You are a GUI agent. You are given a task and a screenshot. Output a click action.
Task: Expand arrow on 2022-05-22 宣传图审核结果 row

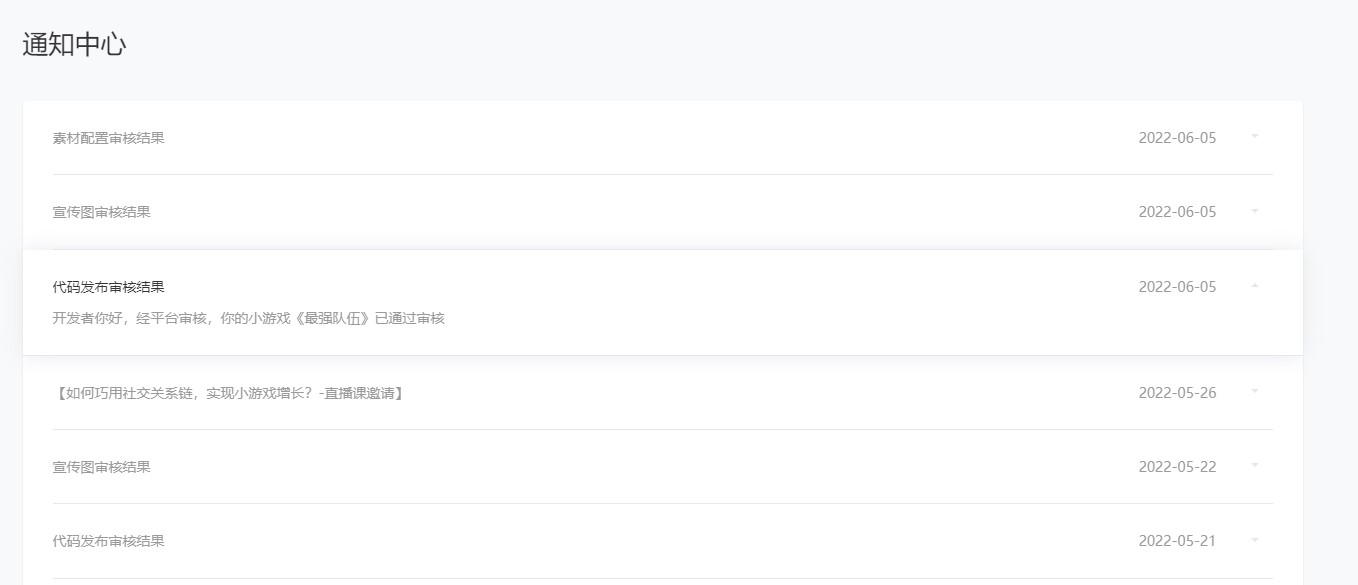[x=1255, y=466]
